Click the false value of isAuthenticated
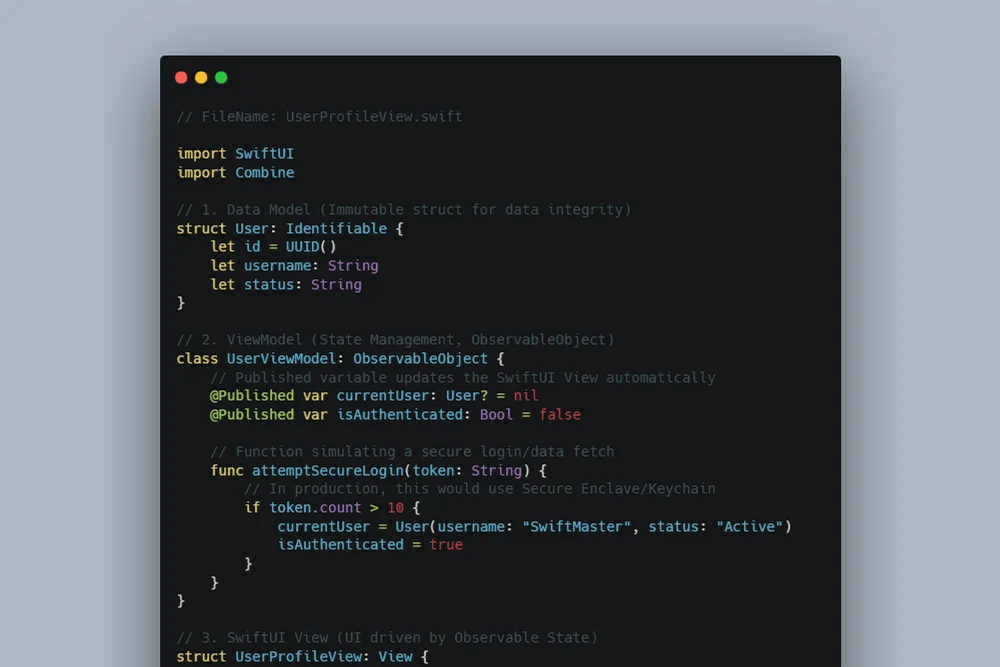1000x667 pixels. (x=559, y=414)
